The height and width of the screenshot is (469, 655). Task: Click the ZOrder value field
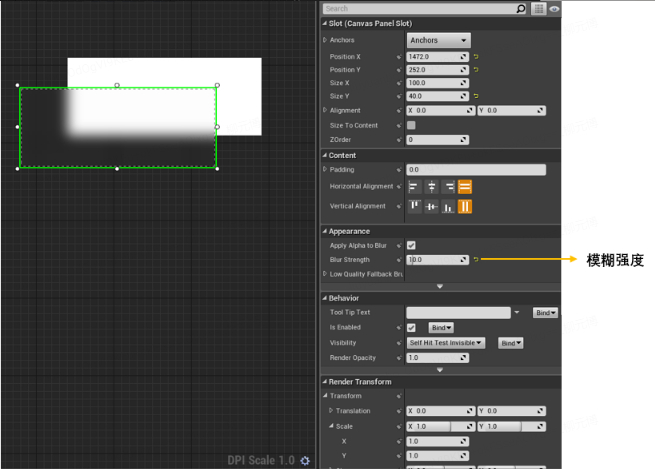tap(437, 139)
